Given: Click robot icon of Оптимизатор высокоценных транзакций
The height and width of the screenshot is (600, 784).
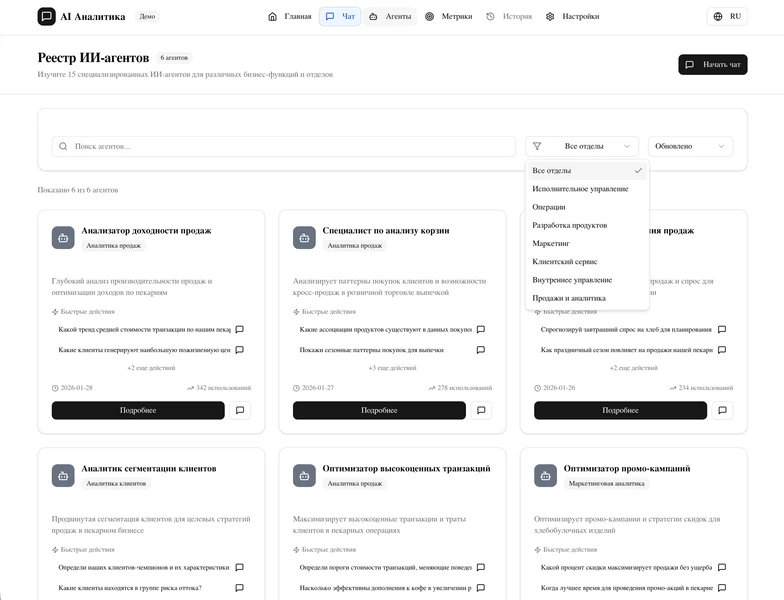Looking at the screenshot, I should (304, 476).
